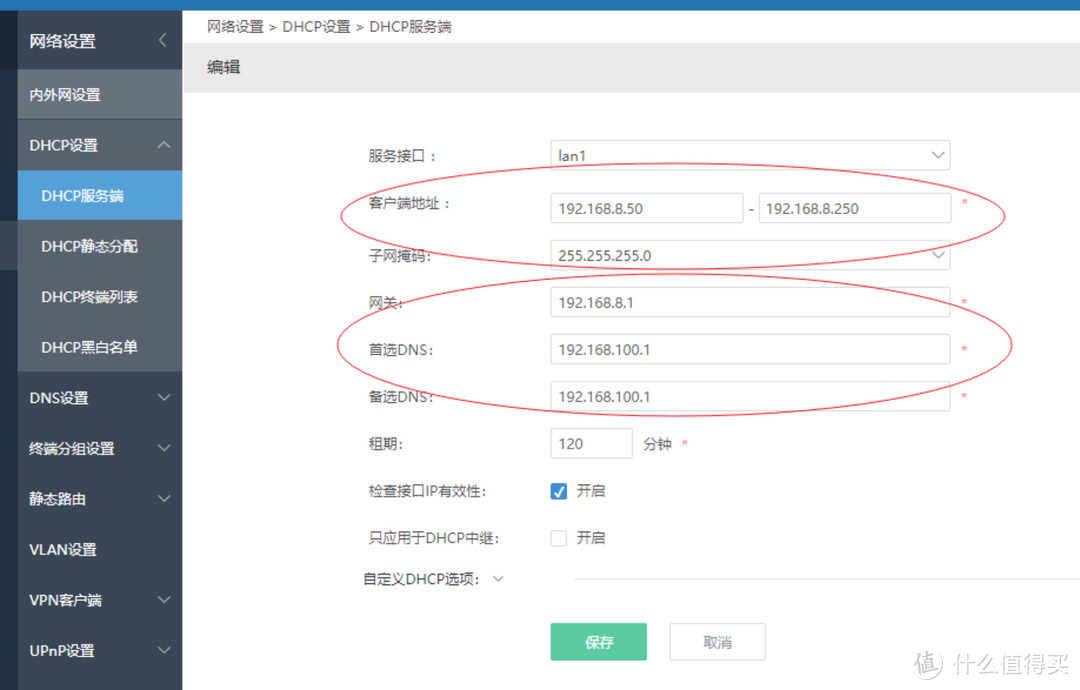The image size is (1080, 690).
Task: Disable the 检查接口IP有效性 checkbox
Action: pyautogui.click(x=558, y=491)
